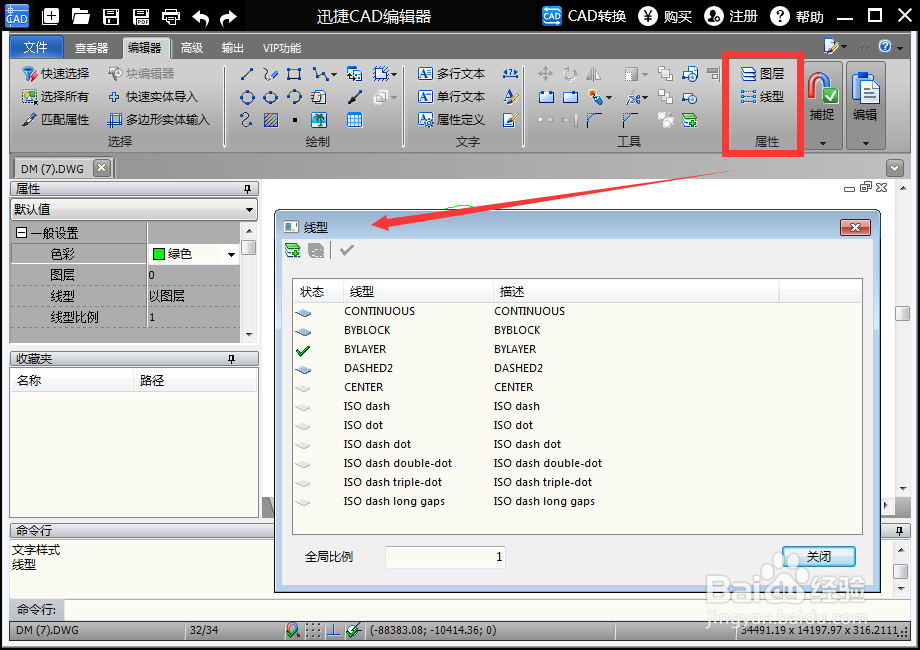Open the 文件 file menu
The image size is (920, 650).
pos(36,47)
